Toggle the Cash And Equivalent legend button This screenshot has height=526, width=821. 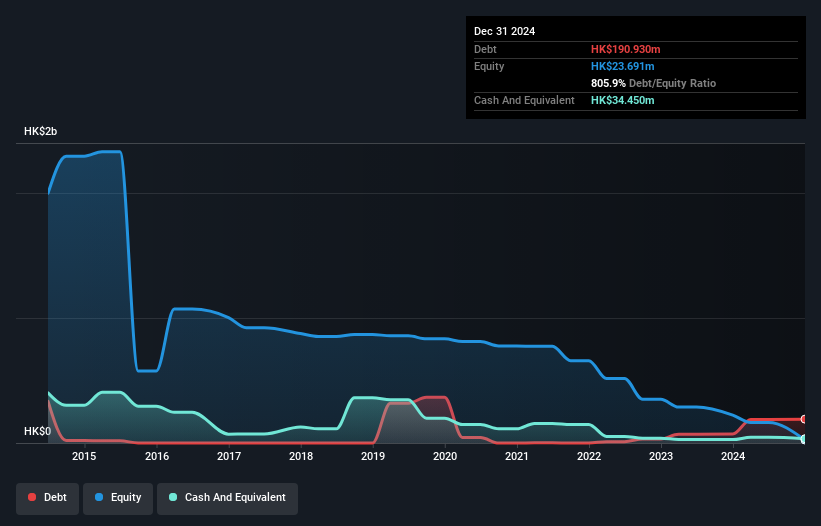[x=227, y=498]
